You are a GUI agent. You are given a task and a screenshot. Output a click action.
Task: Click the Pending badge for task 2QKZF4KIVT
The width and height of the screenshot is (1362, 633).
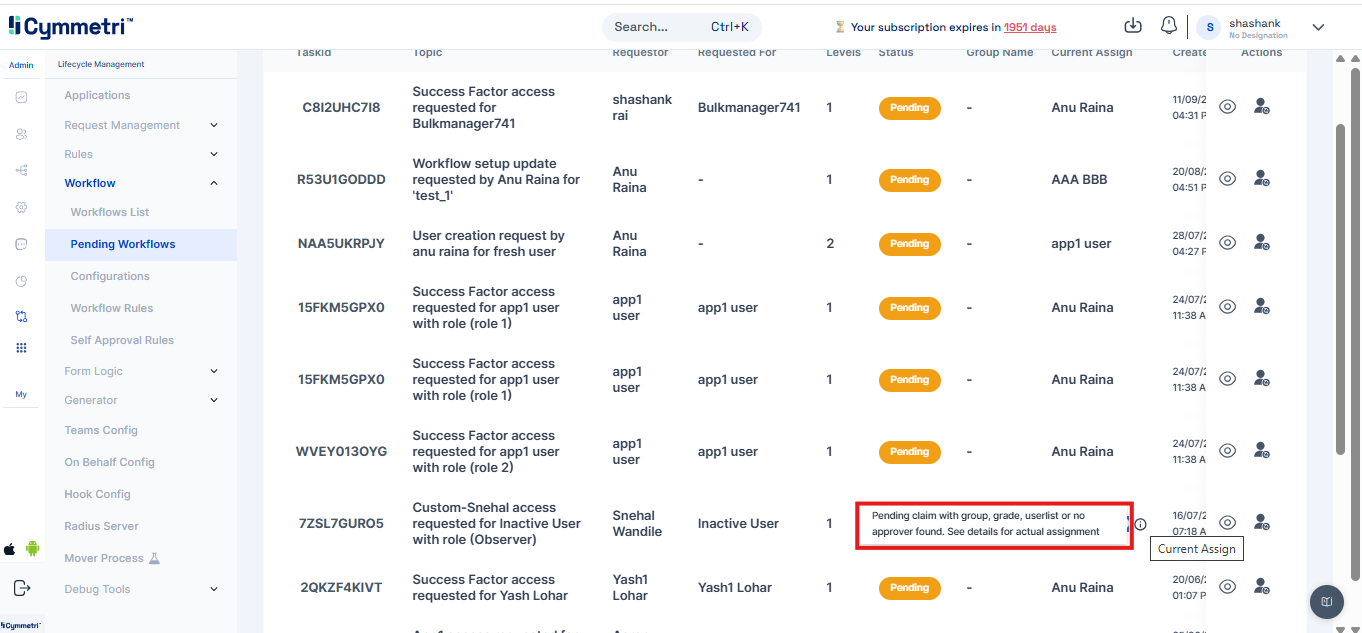coord(909,588)
